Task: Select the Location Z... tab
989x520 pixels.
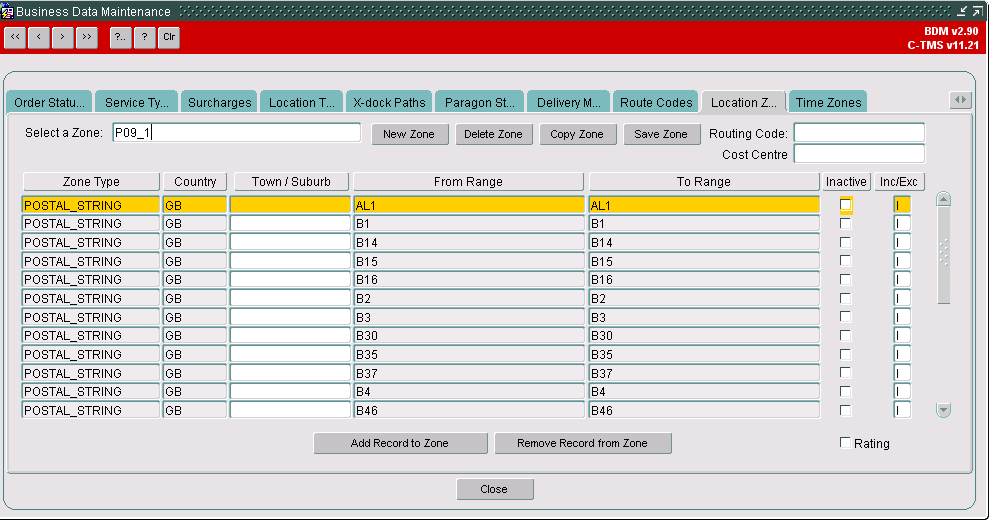Action: tap(744, 102)
